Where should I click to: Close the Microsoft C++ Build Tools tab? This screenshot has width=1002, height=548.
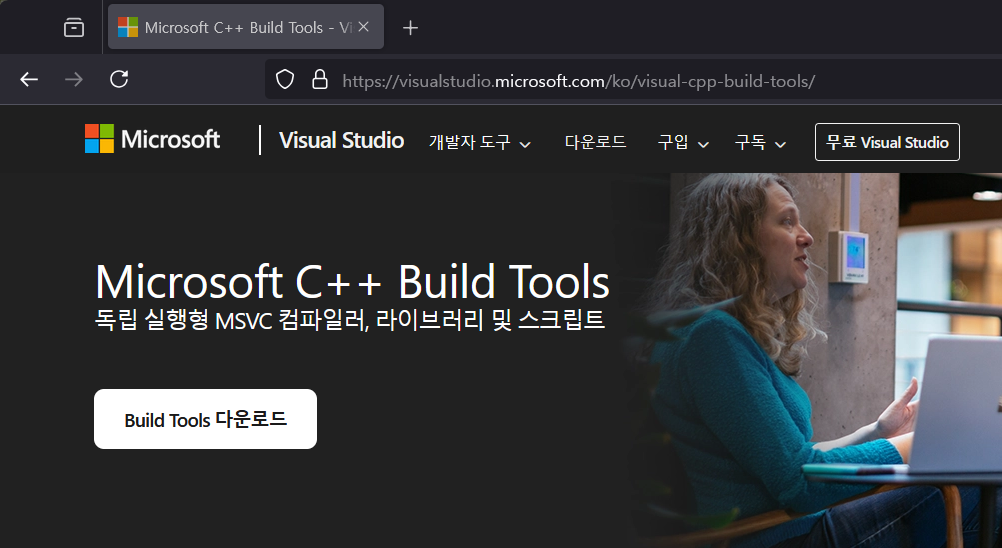pos(364,27)
